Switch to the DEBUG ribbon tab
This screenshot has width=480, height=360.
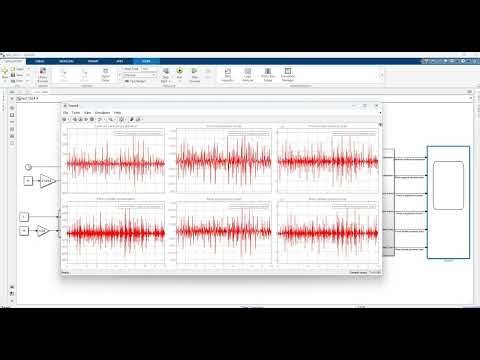tap(40, 61)
